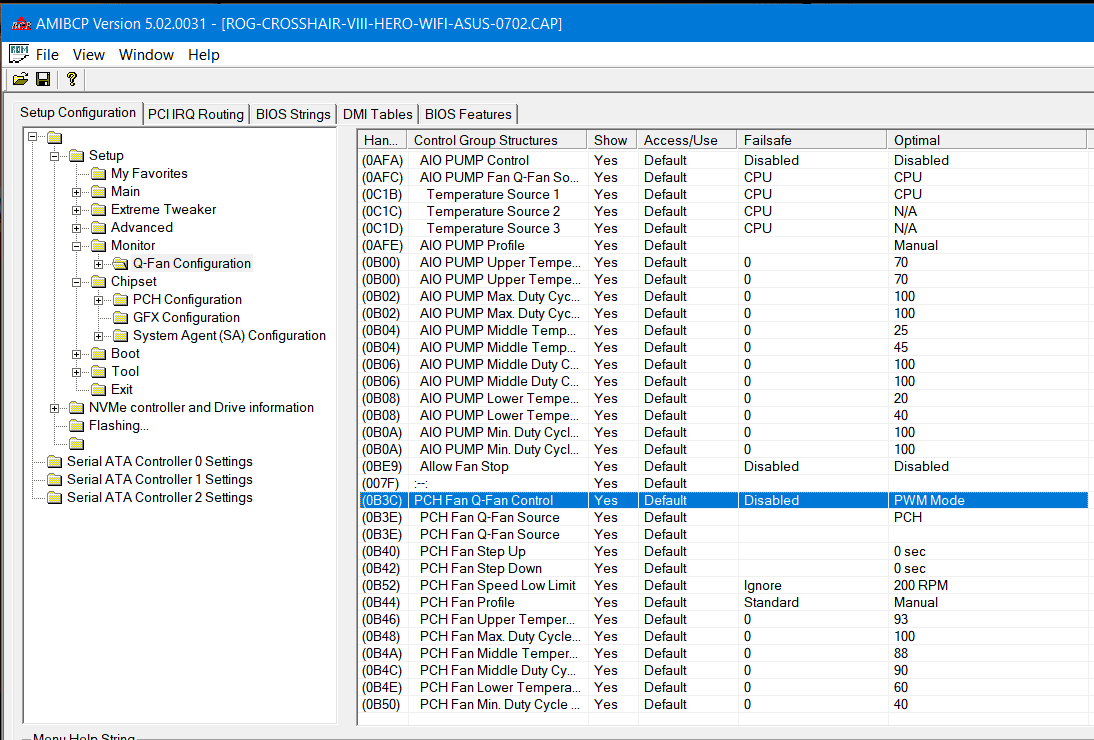Select the PCH Fan Min. Duty Cycle row
1094x740 pixels.
(724, 704)
